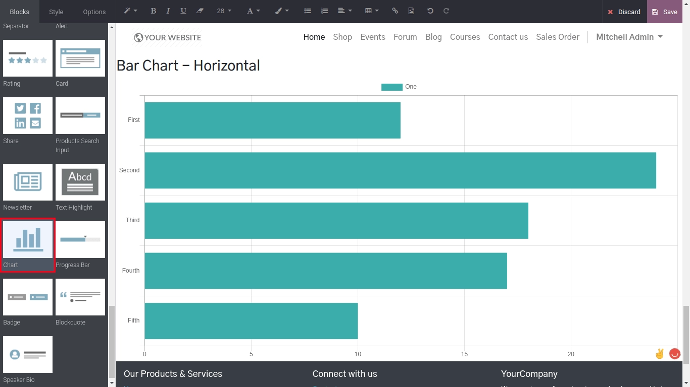Viewport: 690px width, 387px height.
Task: Click the bar for Second
Action: click(400, 170)
